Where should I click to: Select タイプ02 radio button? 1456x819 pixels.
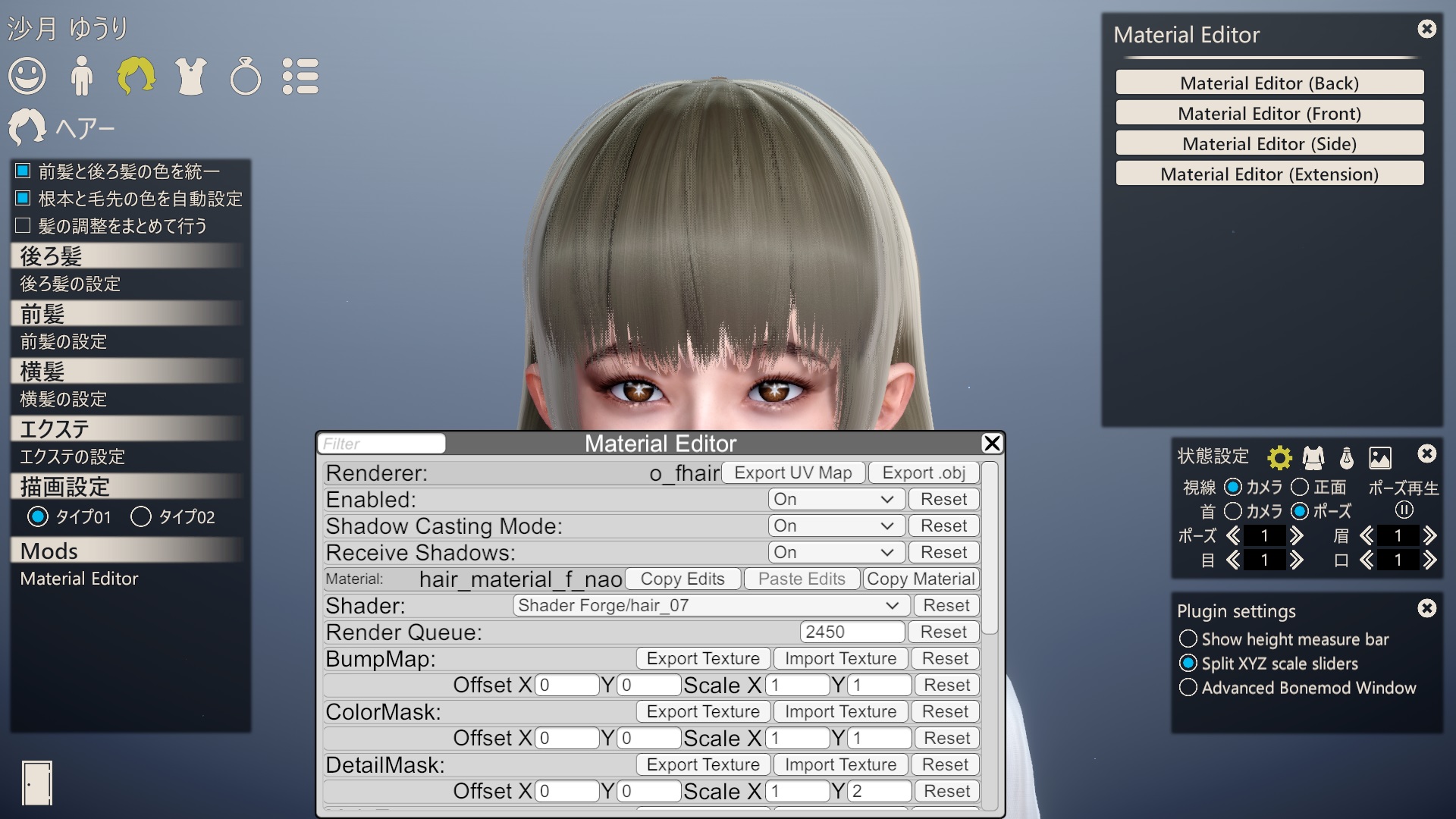pyautogui.click(x=141, y=516)
